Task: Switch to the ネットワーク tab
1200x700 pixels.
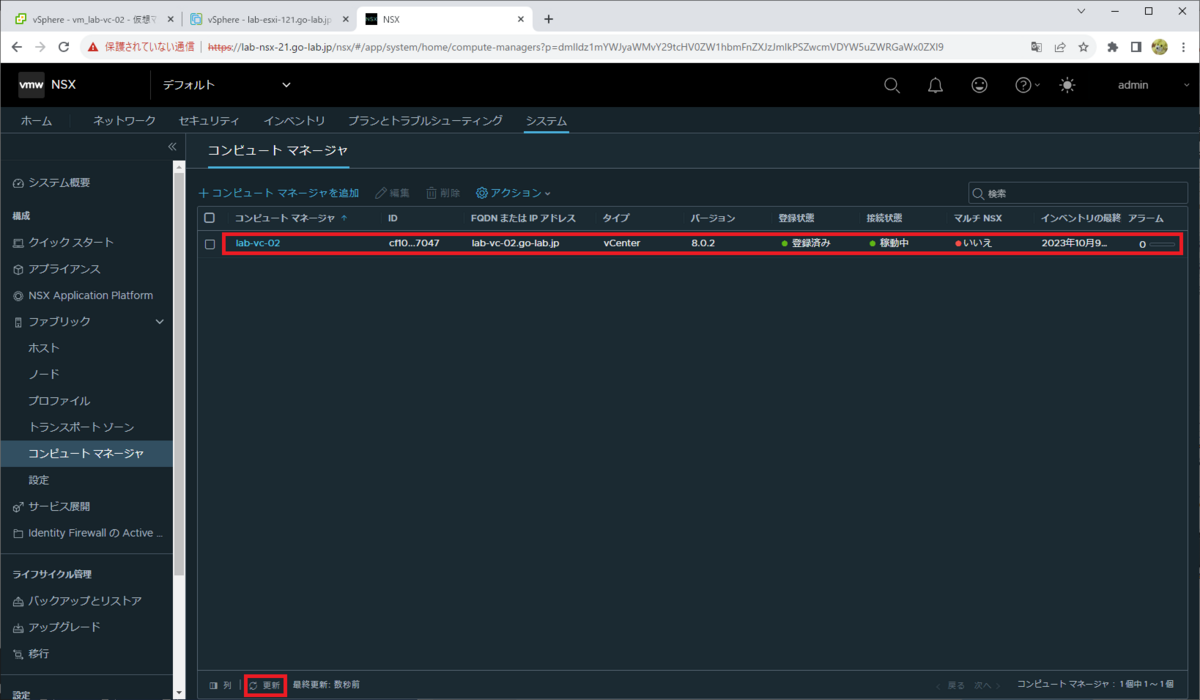Action: [x=124, y=121]
